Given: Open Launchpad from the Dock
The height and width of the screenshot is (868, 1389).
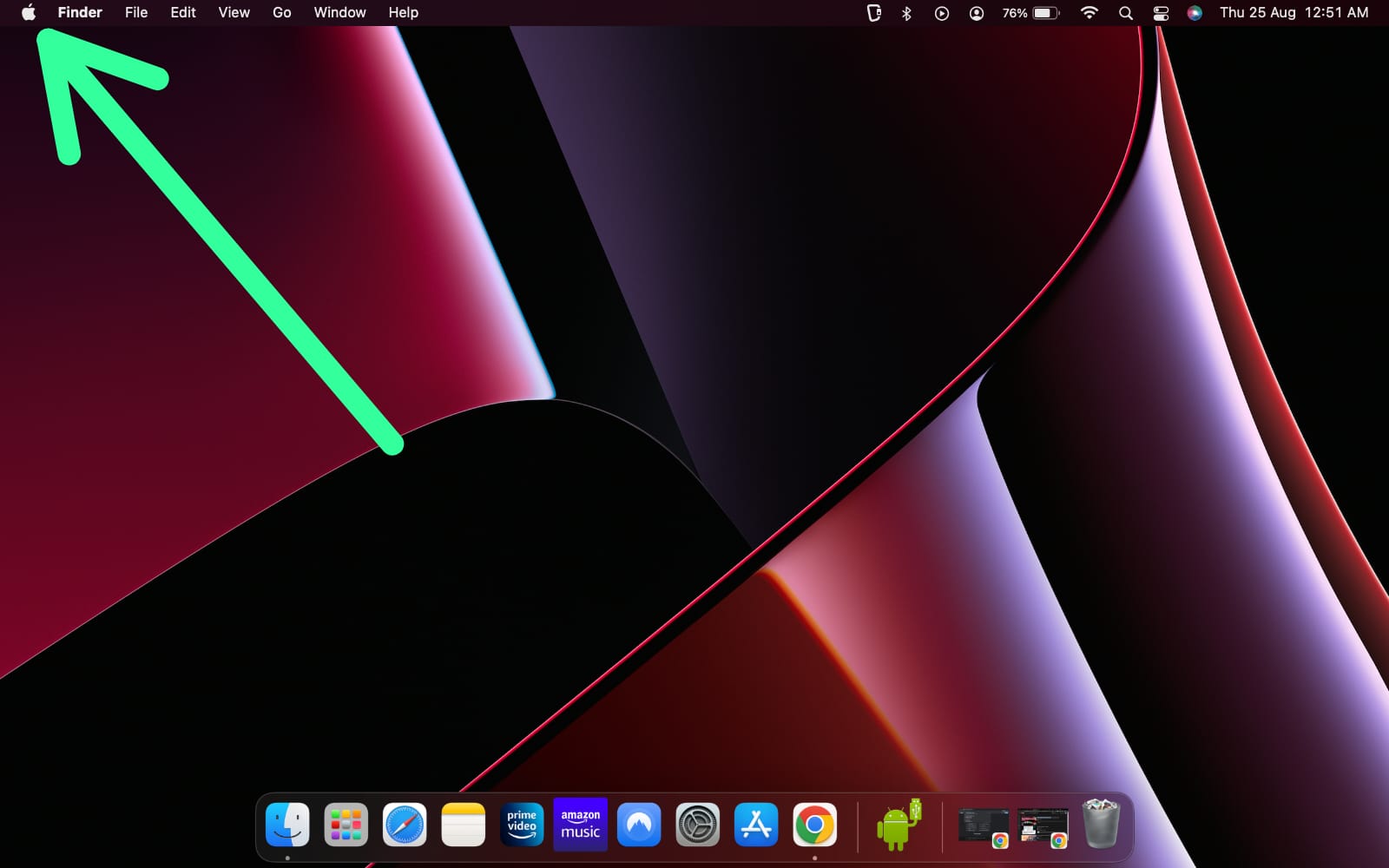Looking at the screenshot, I should click(x=345, y=825).
